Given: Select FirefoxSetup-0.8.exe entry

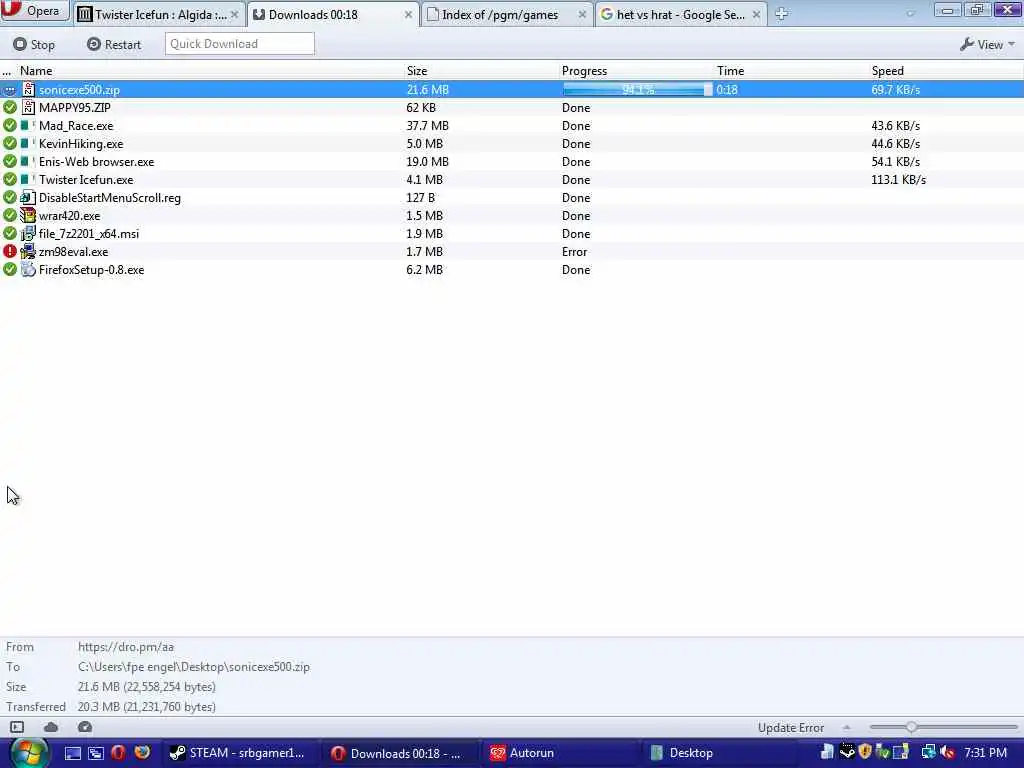Looking at the screenshot, I should [x=512, y=269].
